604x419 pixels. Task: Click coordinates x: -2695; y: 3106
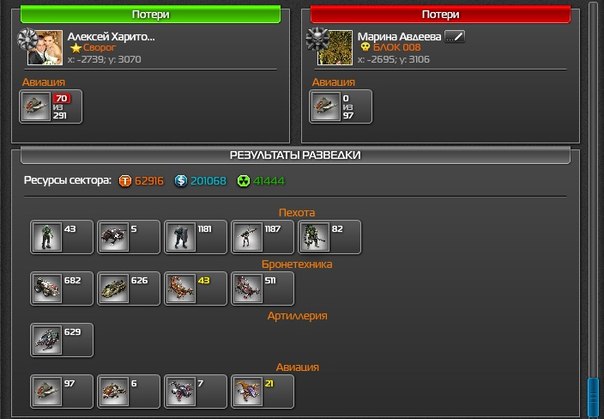coord(393,59)
